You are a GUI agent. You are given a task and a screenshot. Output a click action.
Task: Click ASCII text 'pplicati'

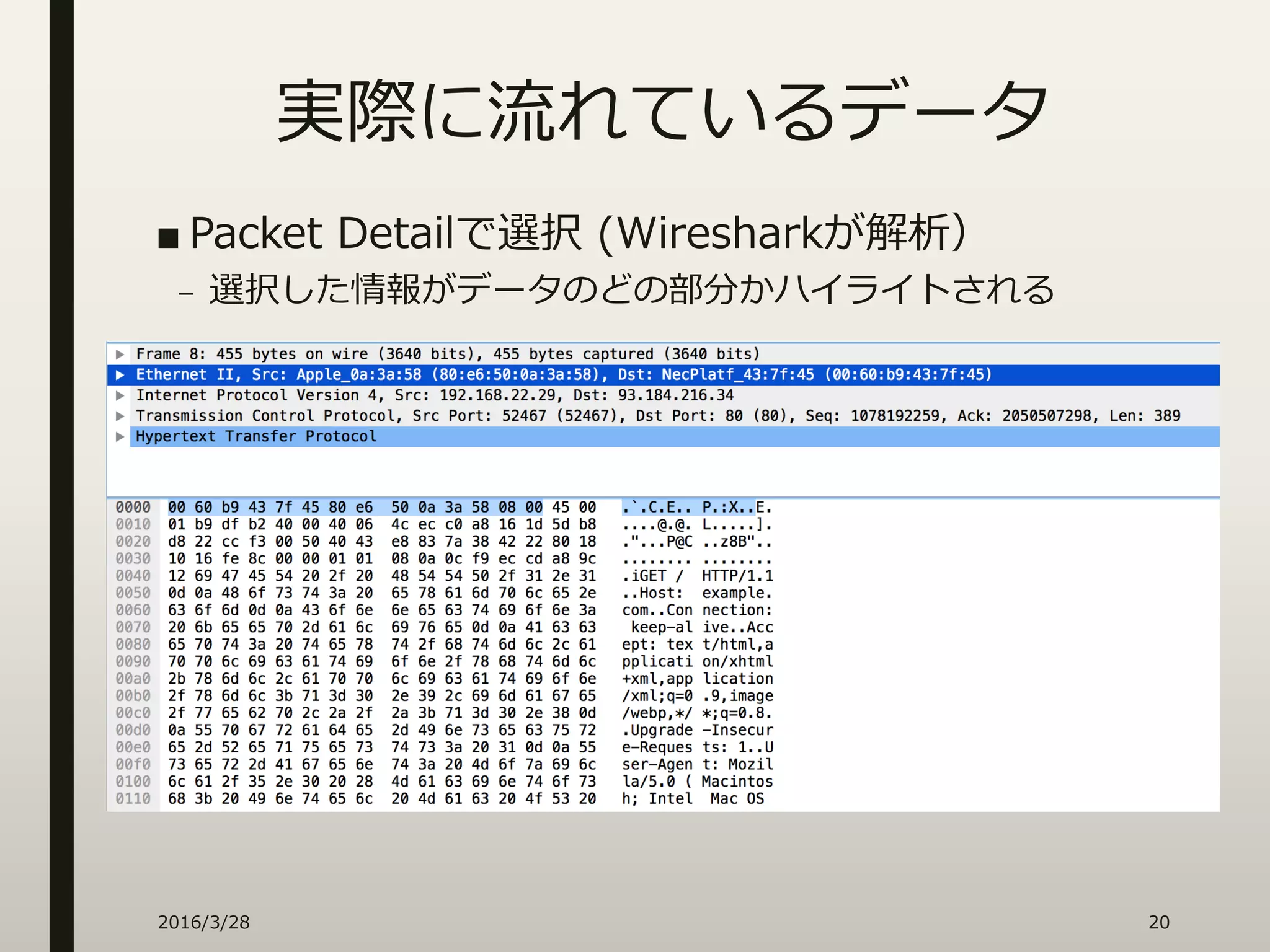tap(657, 662)
